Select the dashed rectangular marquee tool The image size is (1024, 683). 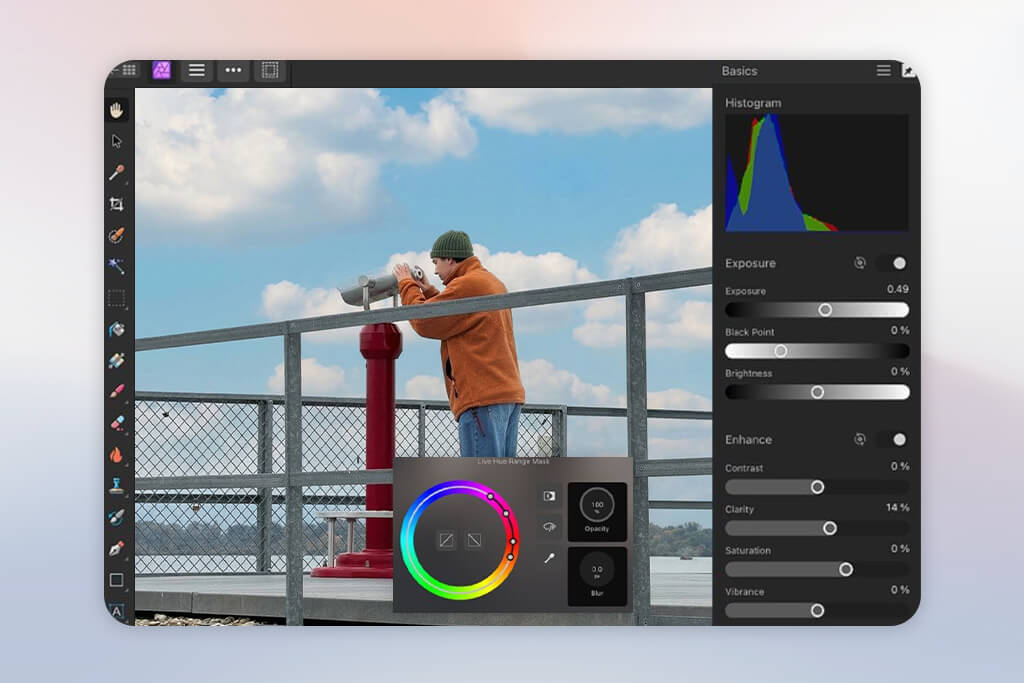(x=117, y=298)
